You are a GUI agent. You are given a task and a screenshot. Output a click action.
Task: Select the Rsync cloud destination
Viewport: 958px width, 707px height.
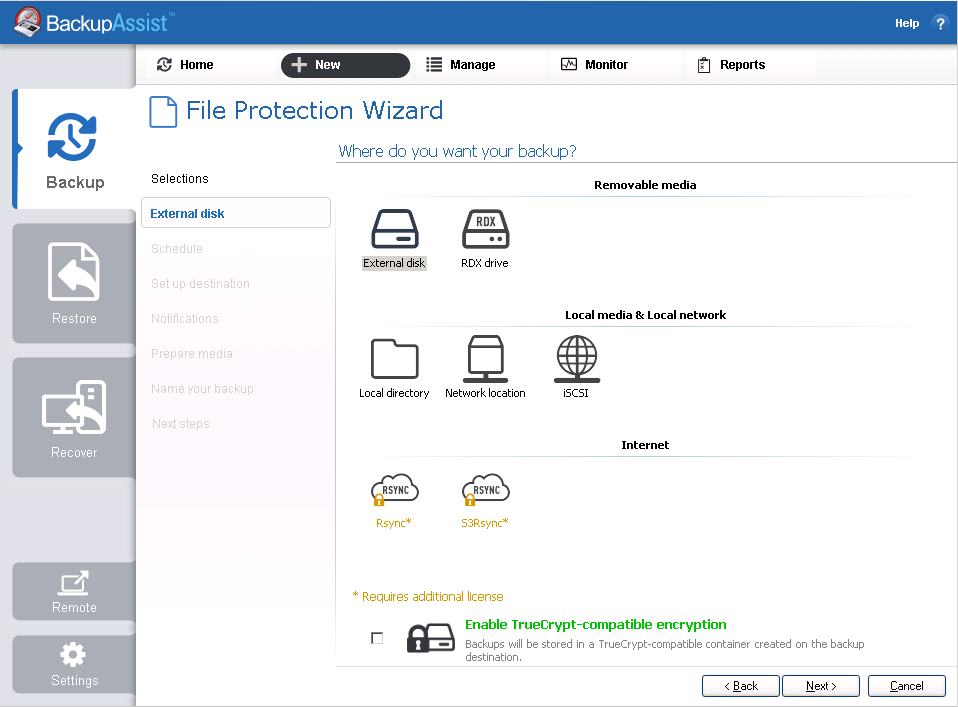[395, 489]
